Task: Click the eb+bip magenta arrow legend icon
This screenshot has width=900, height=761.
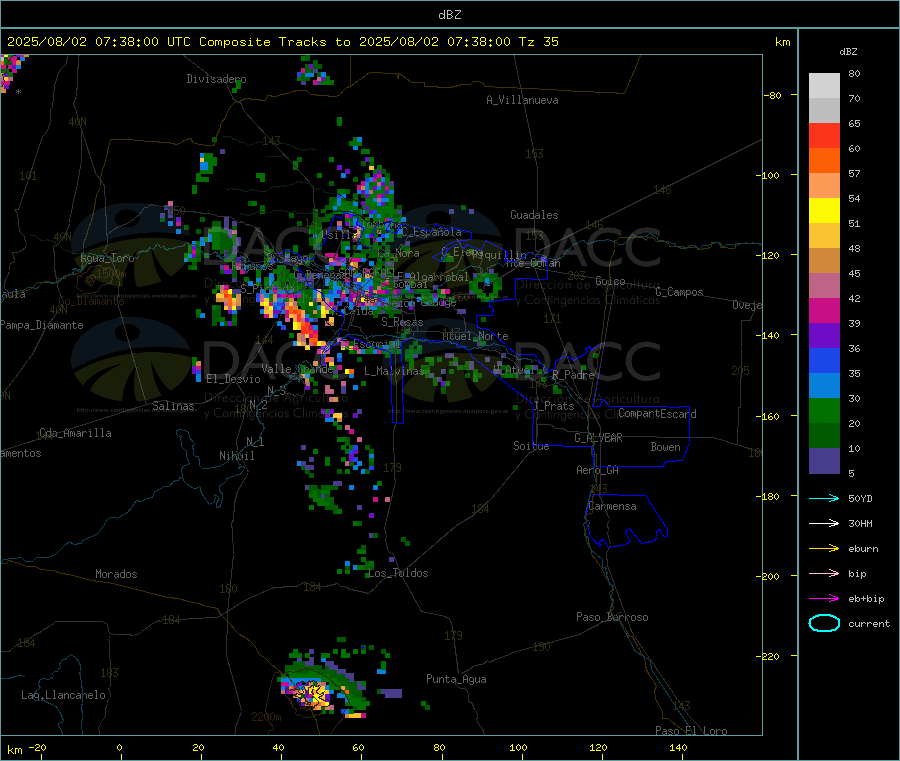Action: (x=824, y=598)
